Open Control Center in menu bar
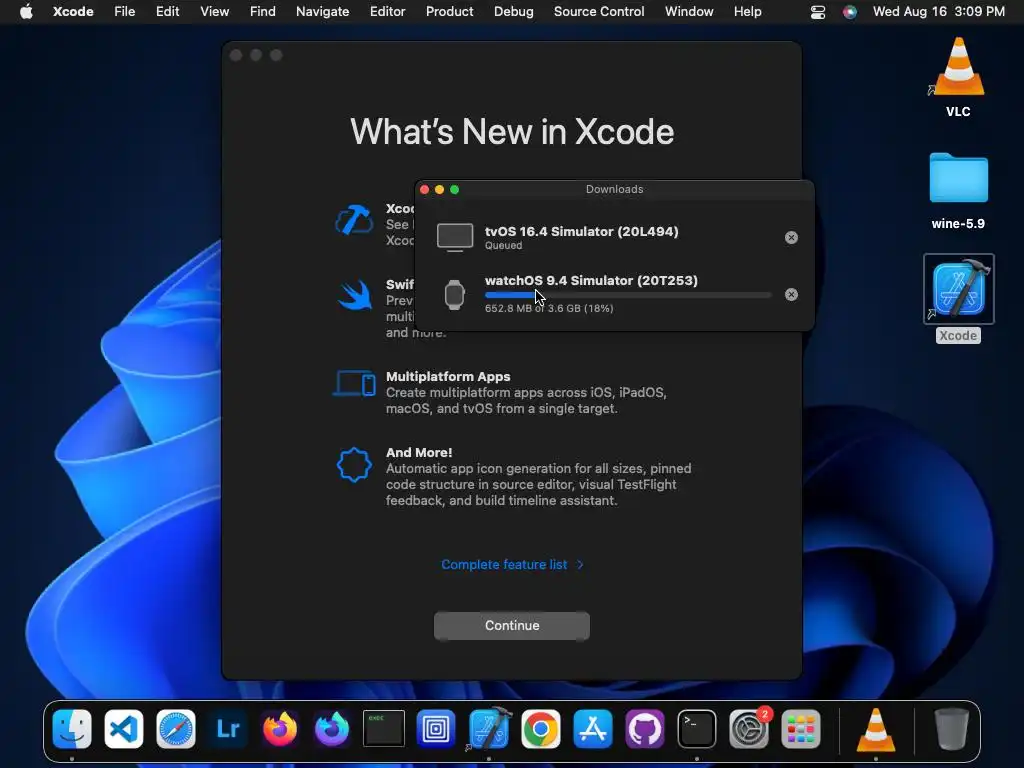 (x=818, y=12)
